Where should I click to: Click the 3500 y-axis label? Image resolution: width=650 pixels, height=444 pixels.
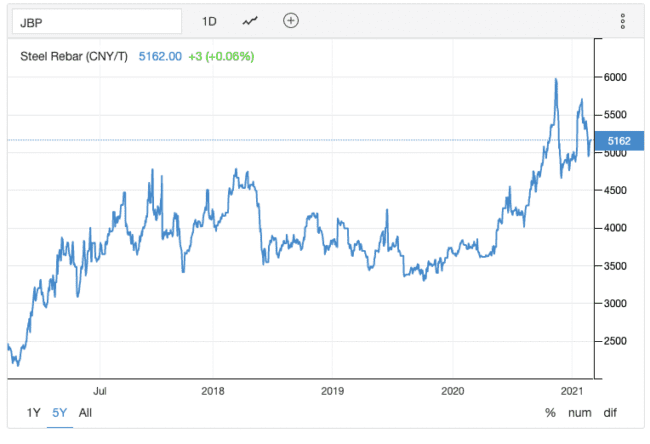point(615,266)
